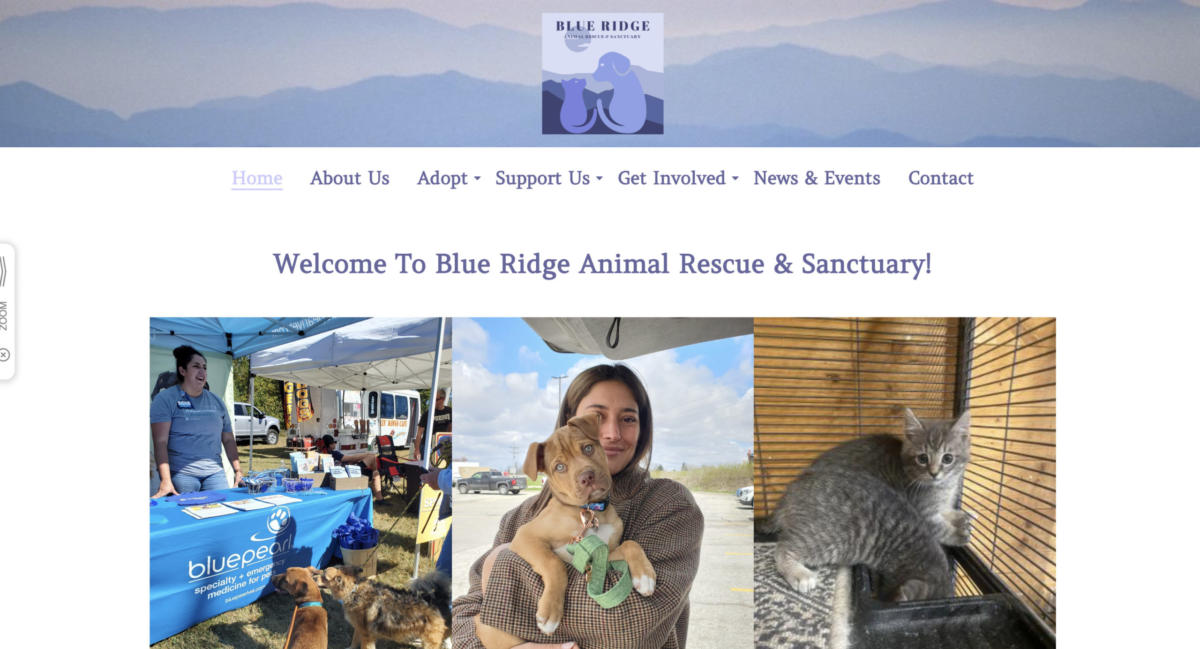
Task: Select the Get Involved menu label
Action: coord(672,178)
